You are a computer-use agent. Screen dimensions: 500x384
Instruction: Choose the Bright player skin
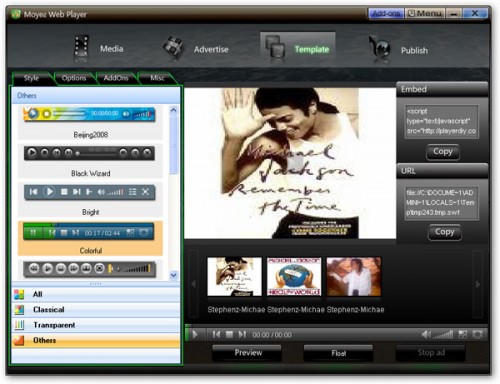(x=90, y=200)
